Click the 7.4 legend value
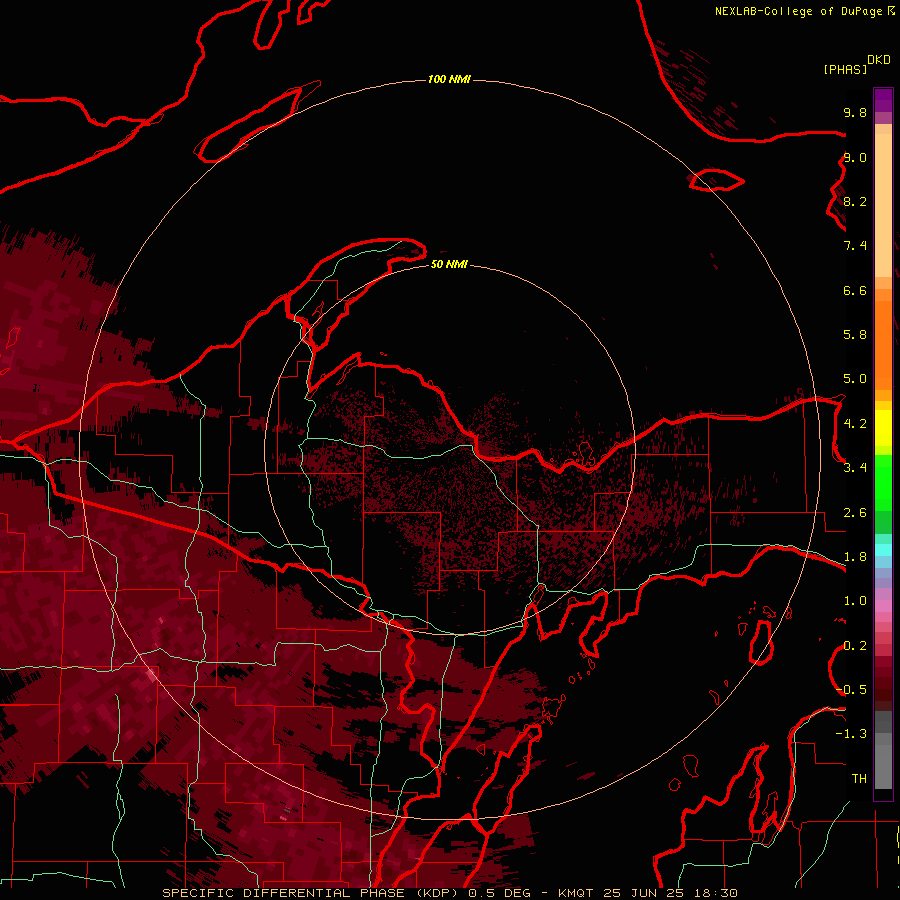Viewport: 900px width, 900px height. (855, 246)
